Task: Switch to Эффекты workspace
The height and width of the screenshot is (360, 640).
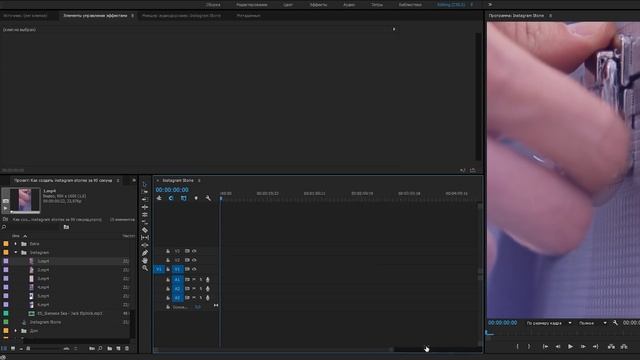Action: [318, 4]
